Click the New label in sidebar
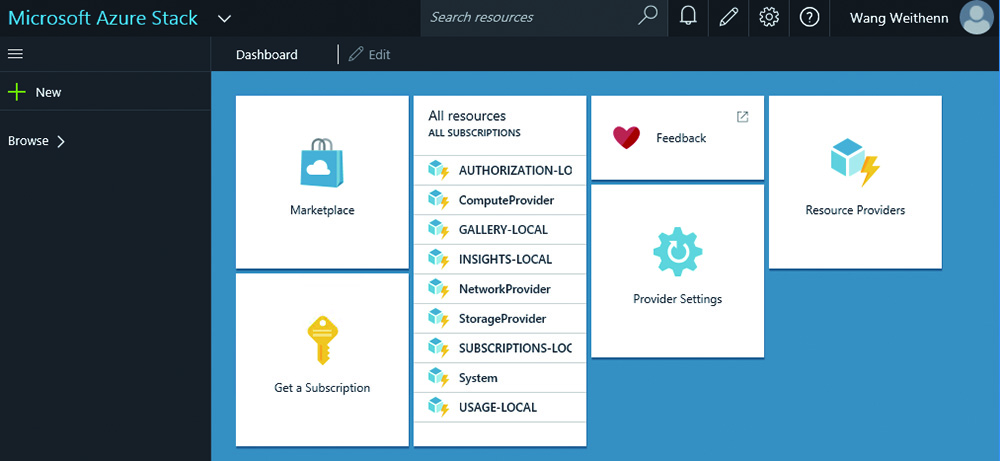Viewport: 1000px width, 461px height. 48,92
